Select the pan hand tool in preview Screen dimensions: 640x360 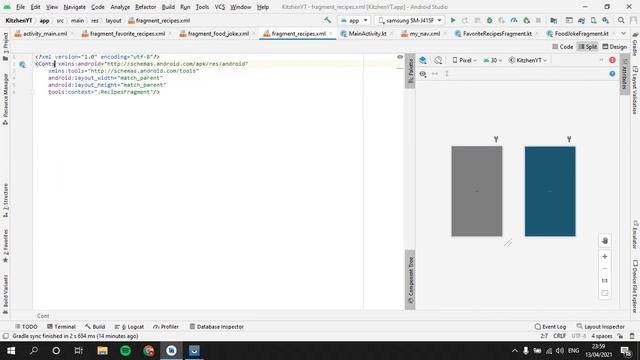point(605,241)
